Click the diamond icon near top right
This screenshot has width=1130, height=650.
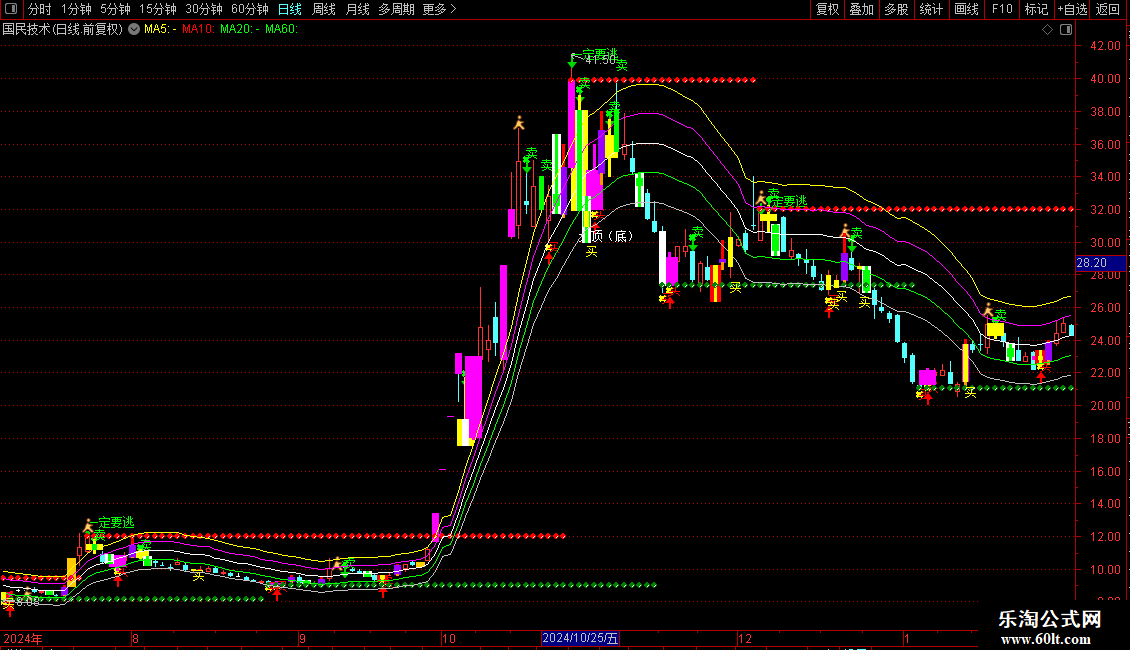[1047, 30]
